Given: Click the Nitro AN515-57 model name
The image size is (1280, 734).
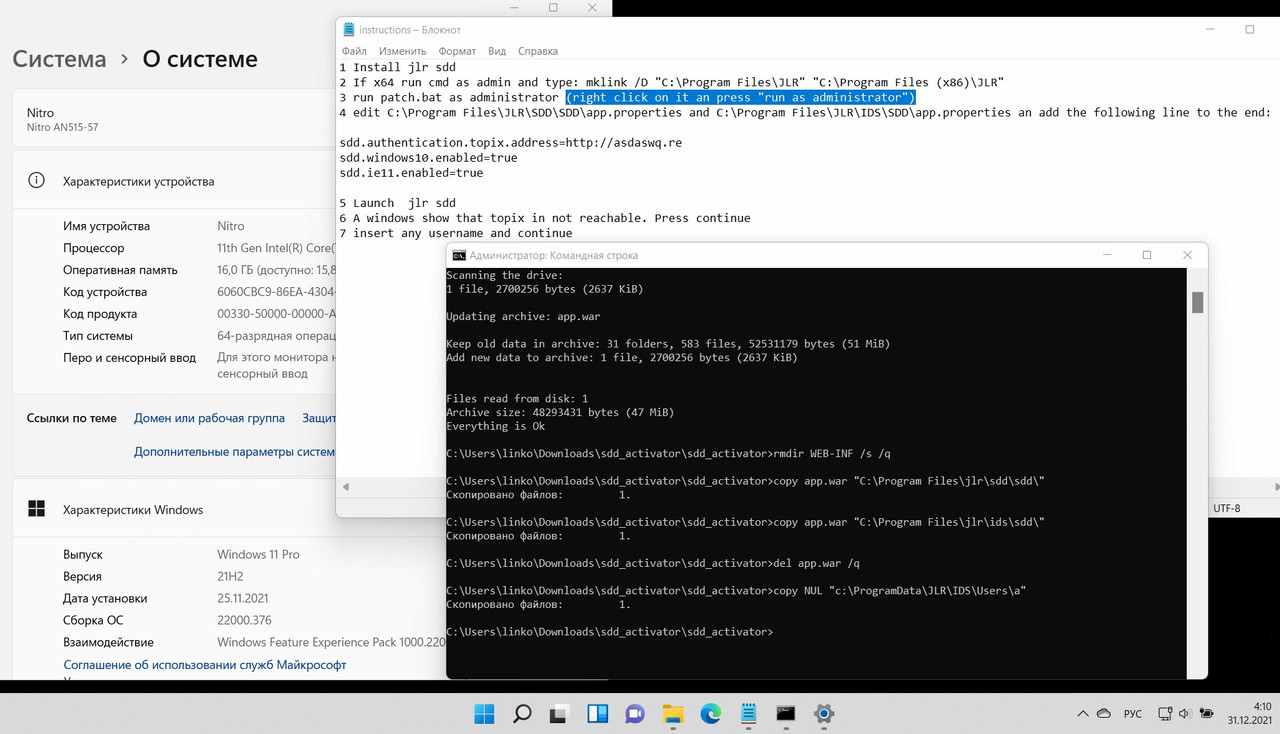Looking at the screenshot, I should (x=62, y=128).
